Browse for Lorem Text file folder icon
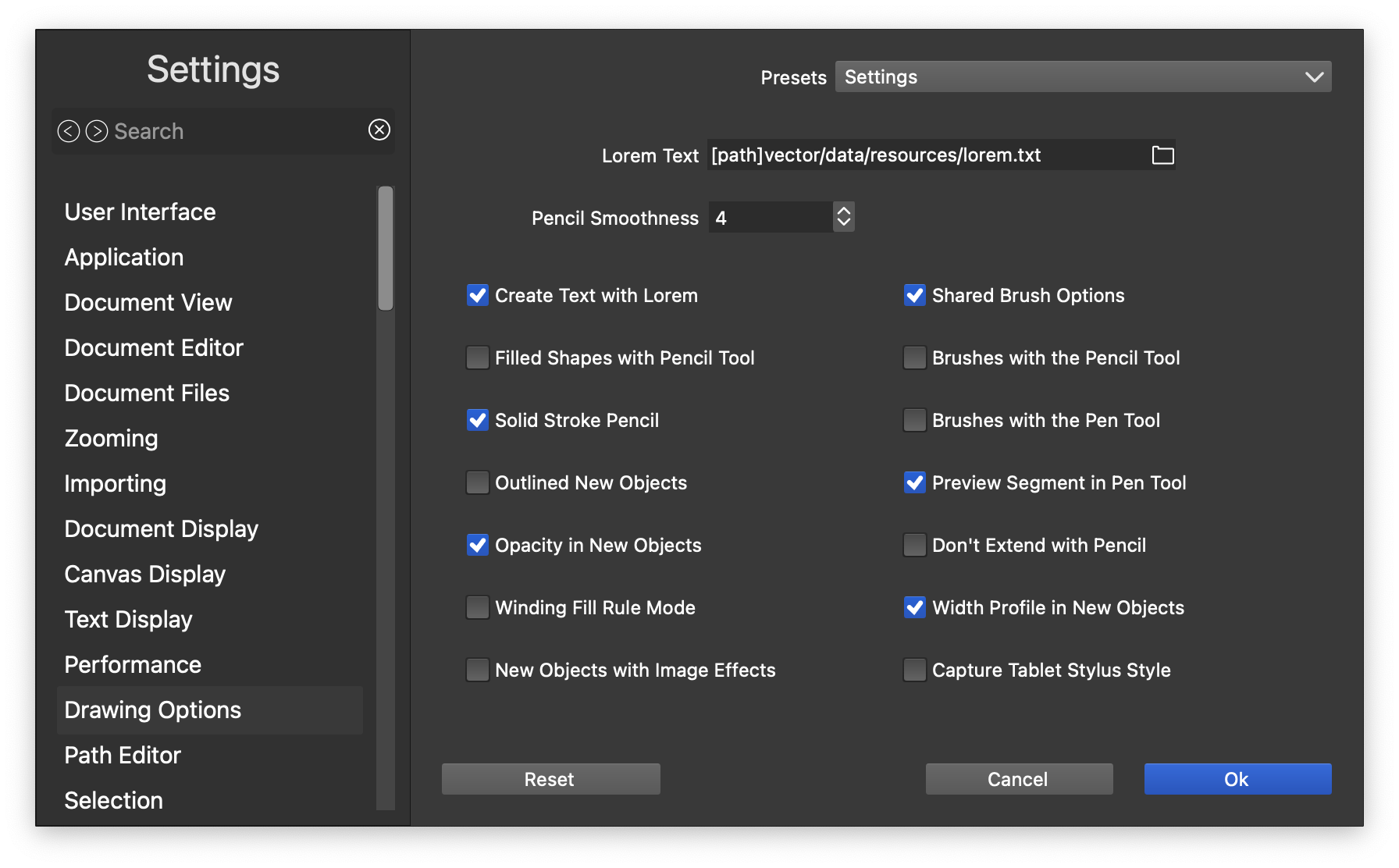This screenshot has width=1399, height=868. 1162,155
